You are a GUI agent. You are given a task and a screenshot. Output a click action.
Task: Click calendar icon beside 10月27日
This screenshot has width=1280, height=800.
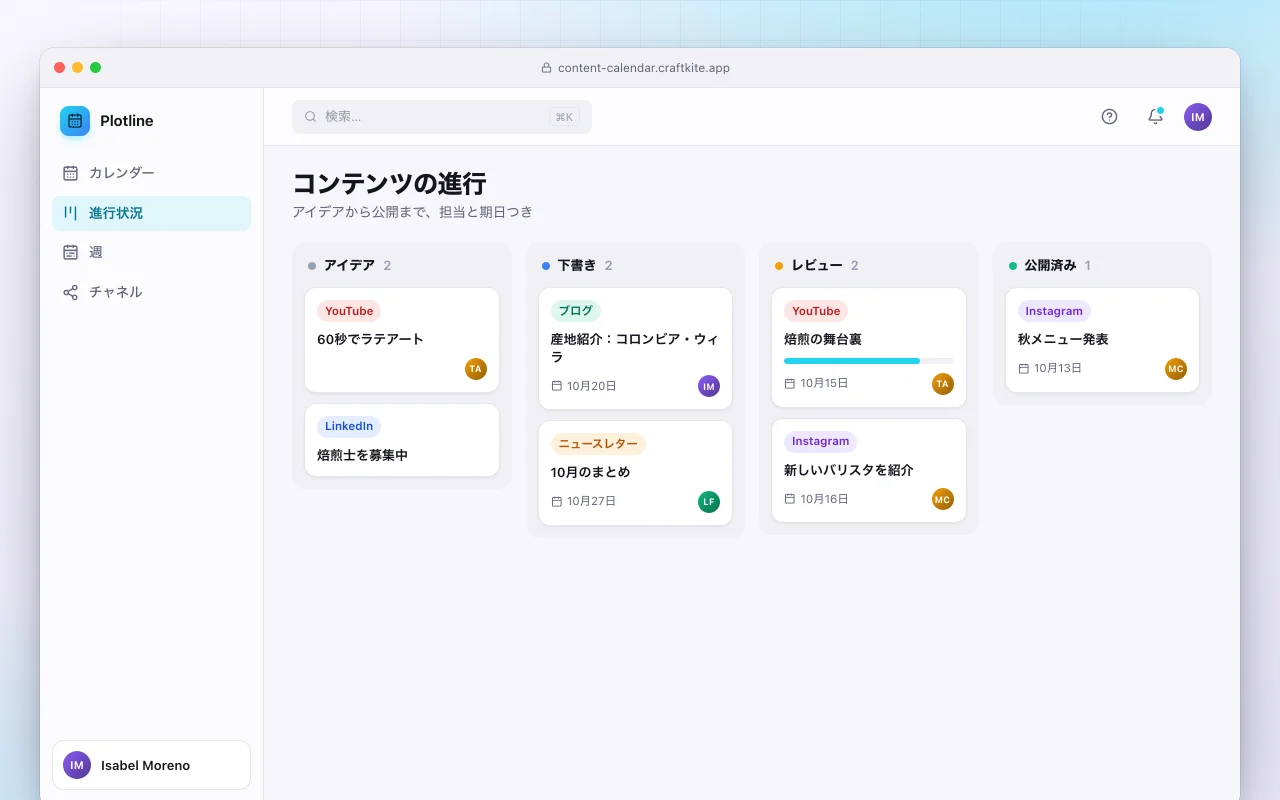[557, 502]
